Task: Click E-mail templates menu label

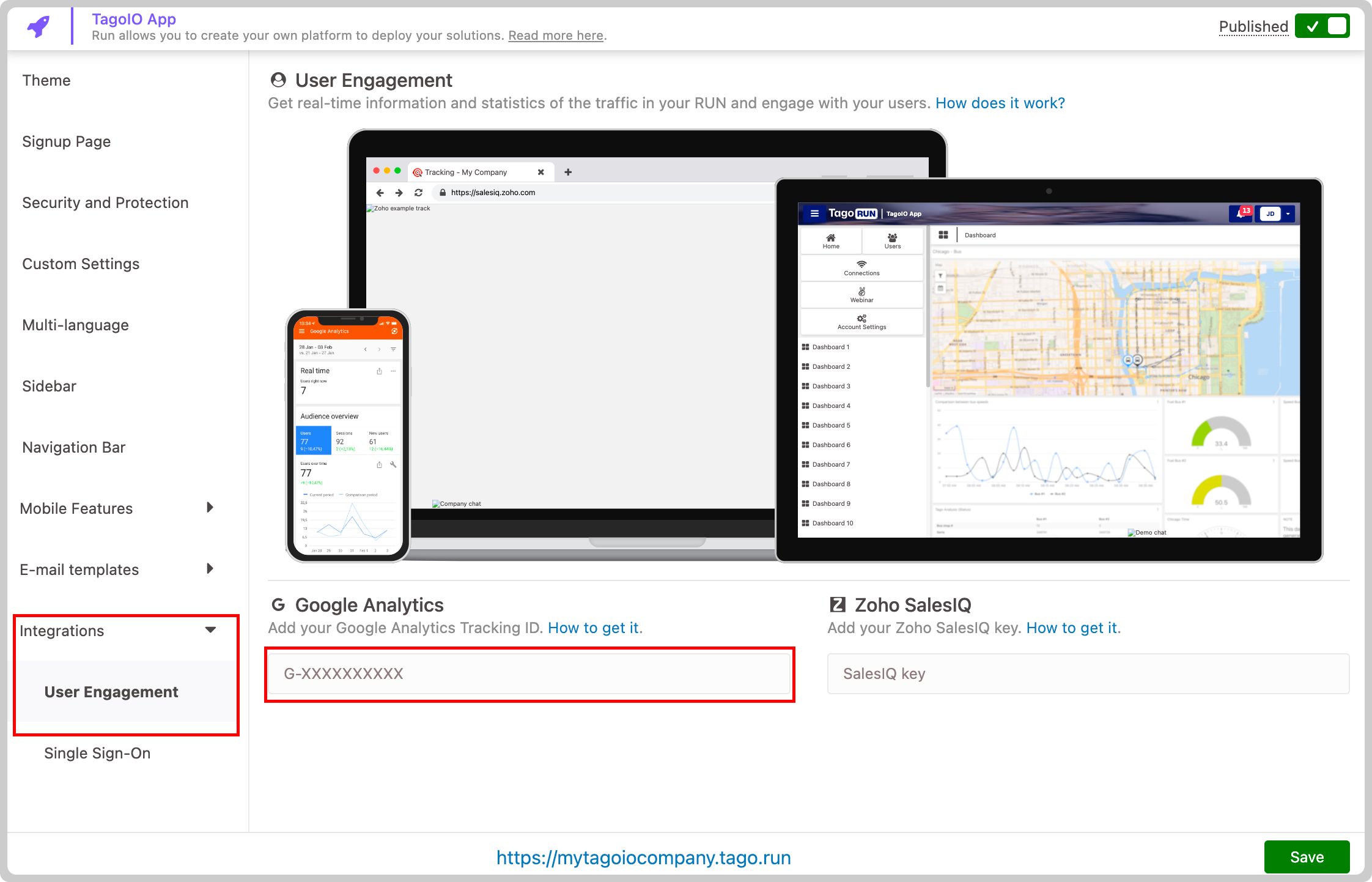Action: point(79,569)
